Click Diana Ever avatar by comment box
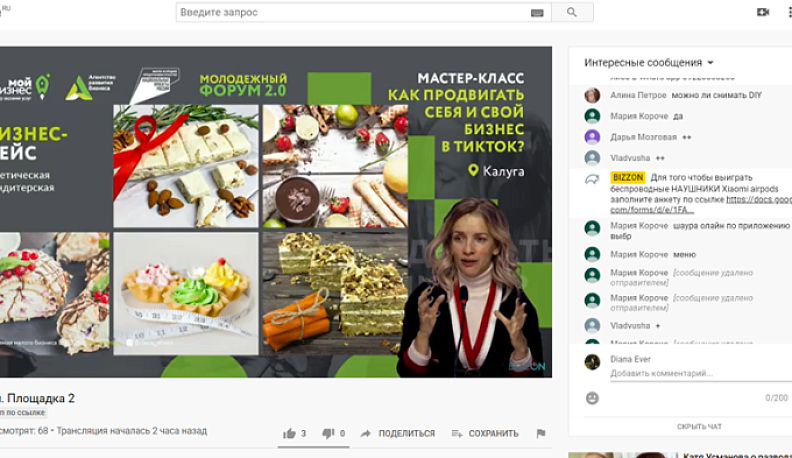Screen dimensions: 792x458 tap(592, 362)
